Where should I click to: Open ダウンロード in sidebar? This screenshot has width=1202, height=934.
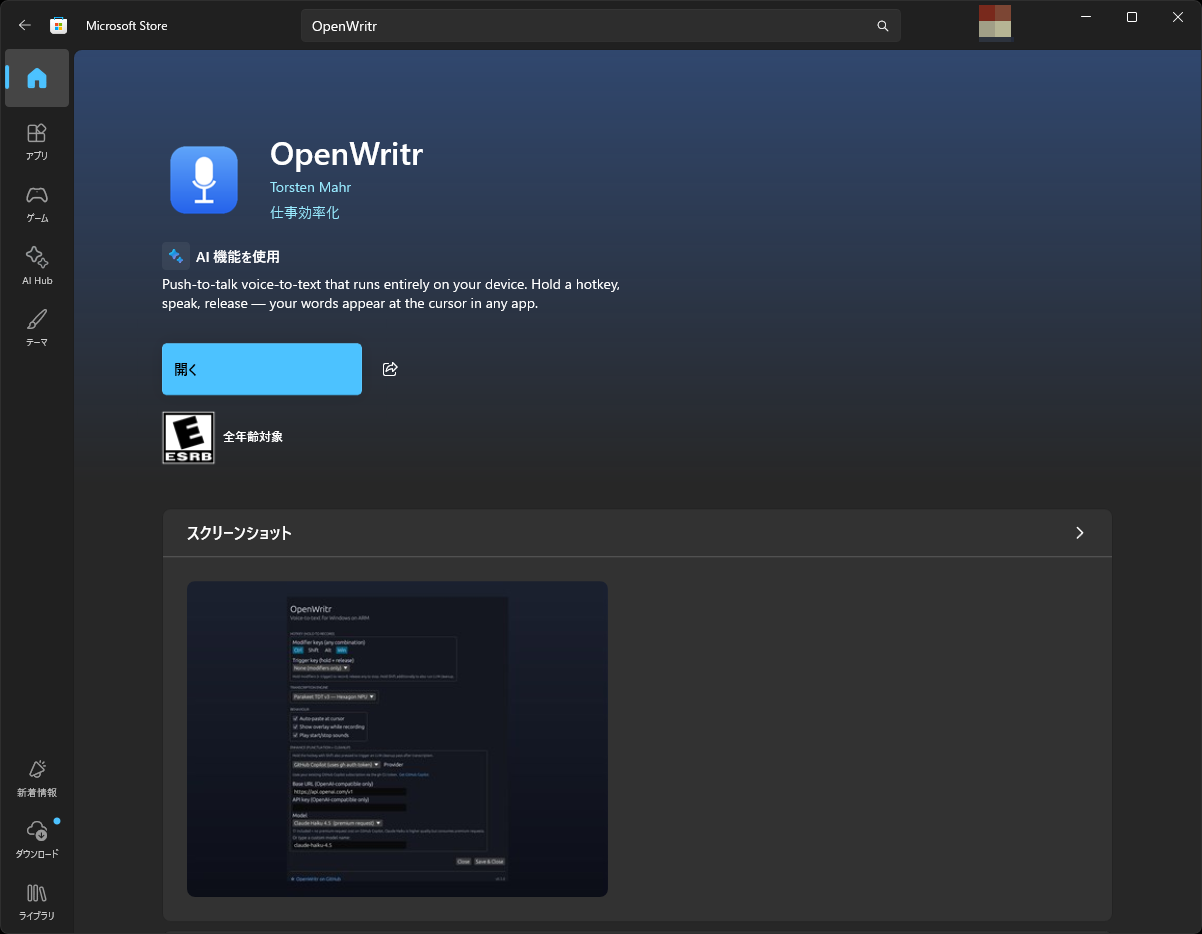point(37,840)
